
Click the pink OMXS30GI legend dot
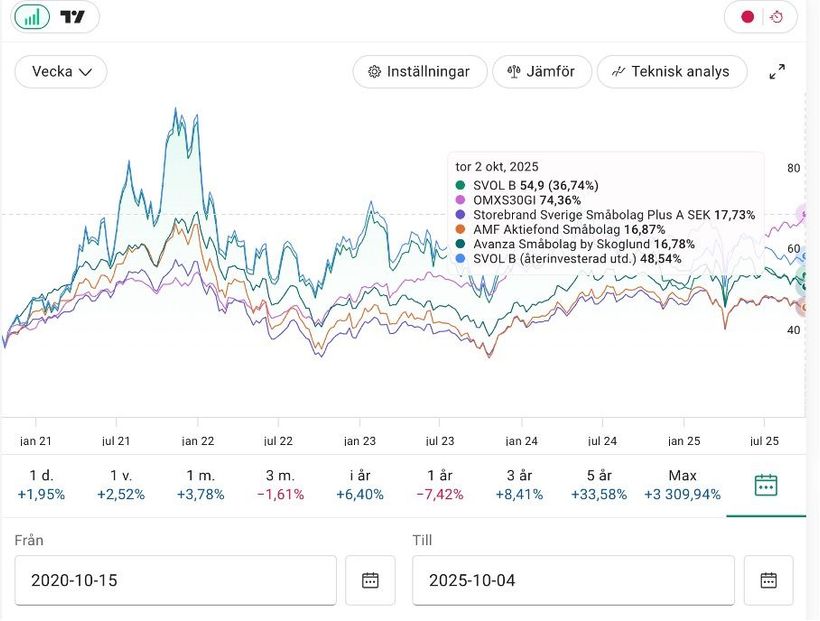[x=460, y=200]
